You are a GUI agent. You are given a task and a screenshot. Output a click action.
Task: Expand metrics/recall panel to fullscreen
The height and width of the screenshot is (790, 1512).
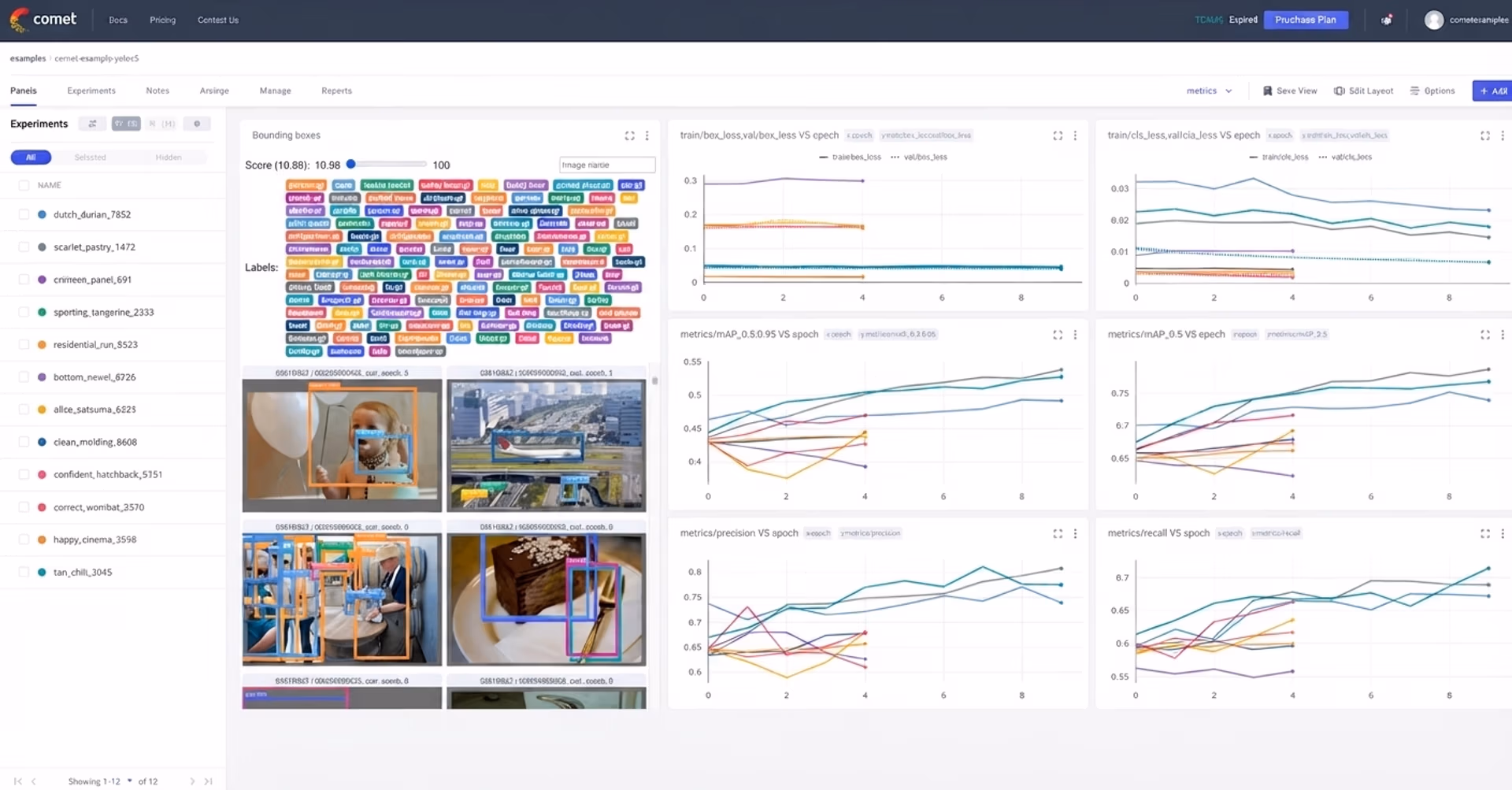click(x=1485, y=533)
